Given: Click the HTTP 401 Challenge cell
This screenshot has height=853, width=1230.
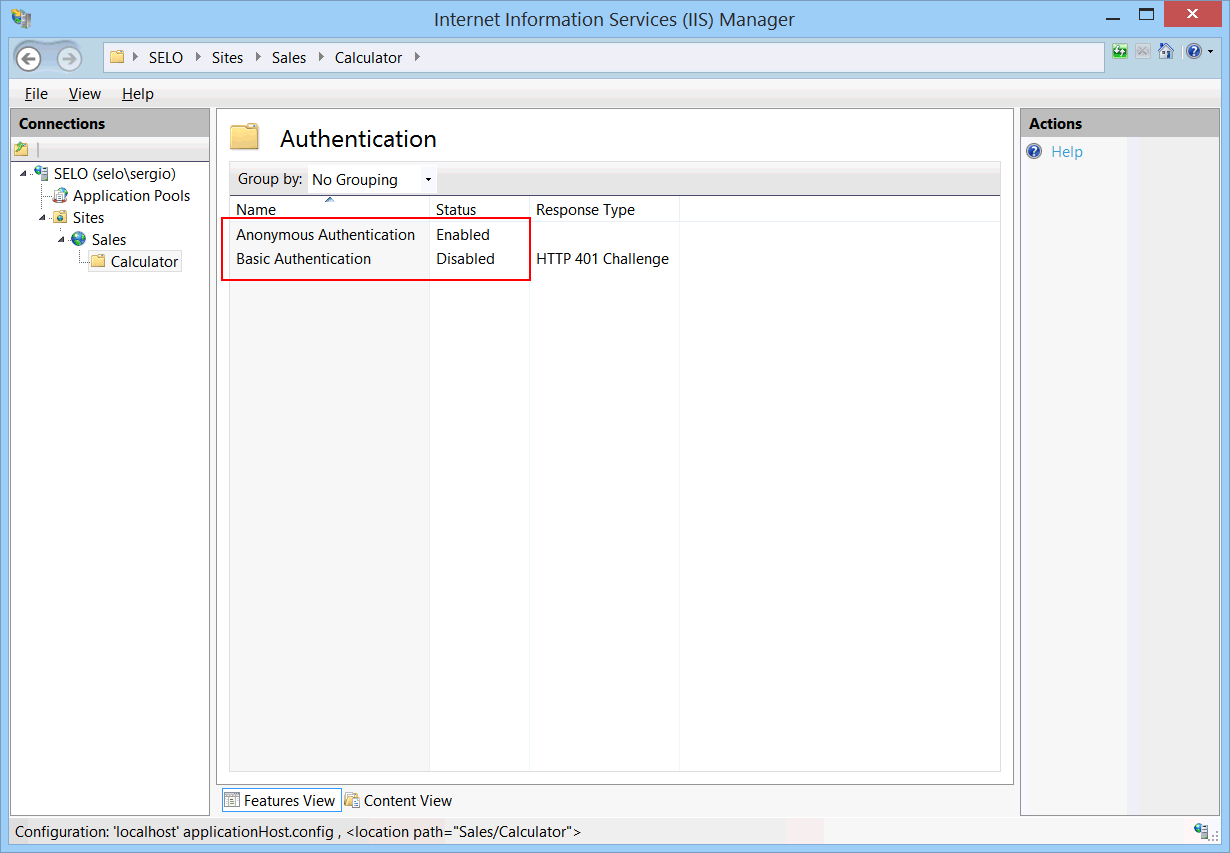Looking at the screenshot, I should pyautogui.click(x=602, y=259).
